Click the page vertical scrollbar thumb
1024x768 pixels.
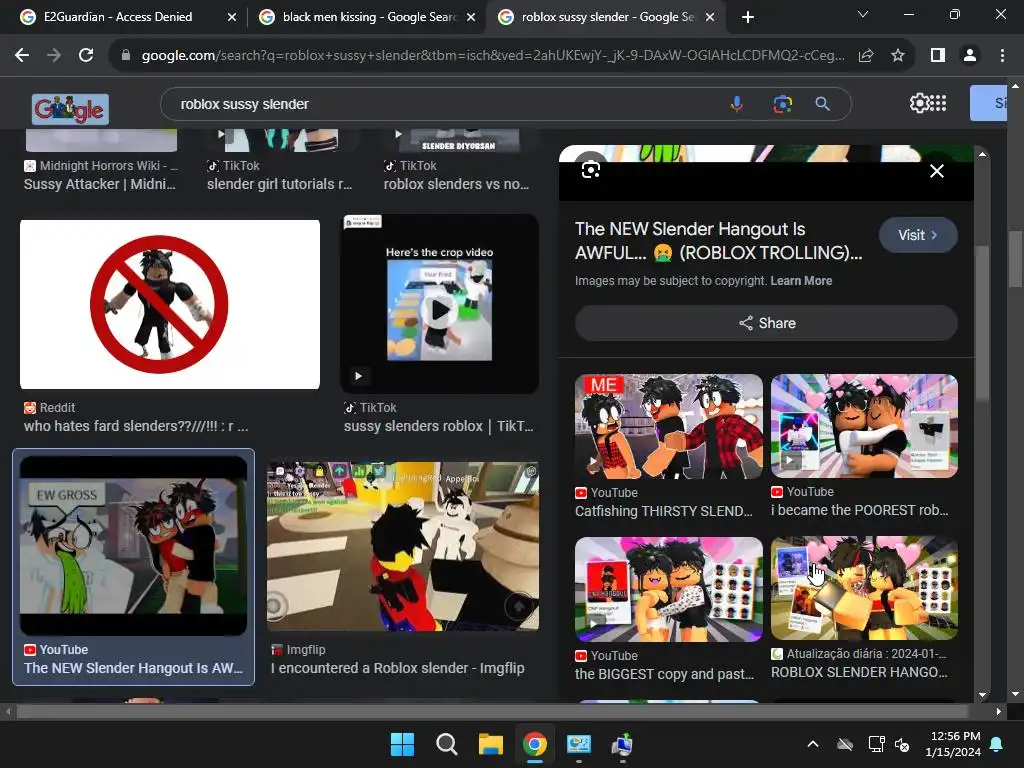pos(1016,259)
